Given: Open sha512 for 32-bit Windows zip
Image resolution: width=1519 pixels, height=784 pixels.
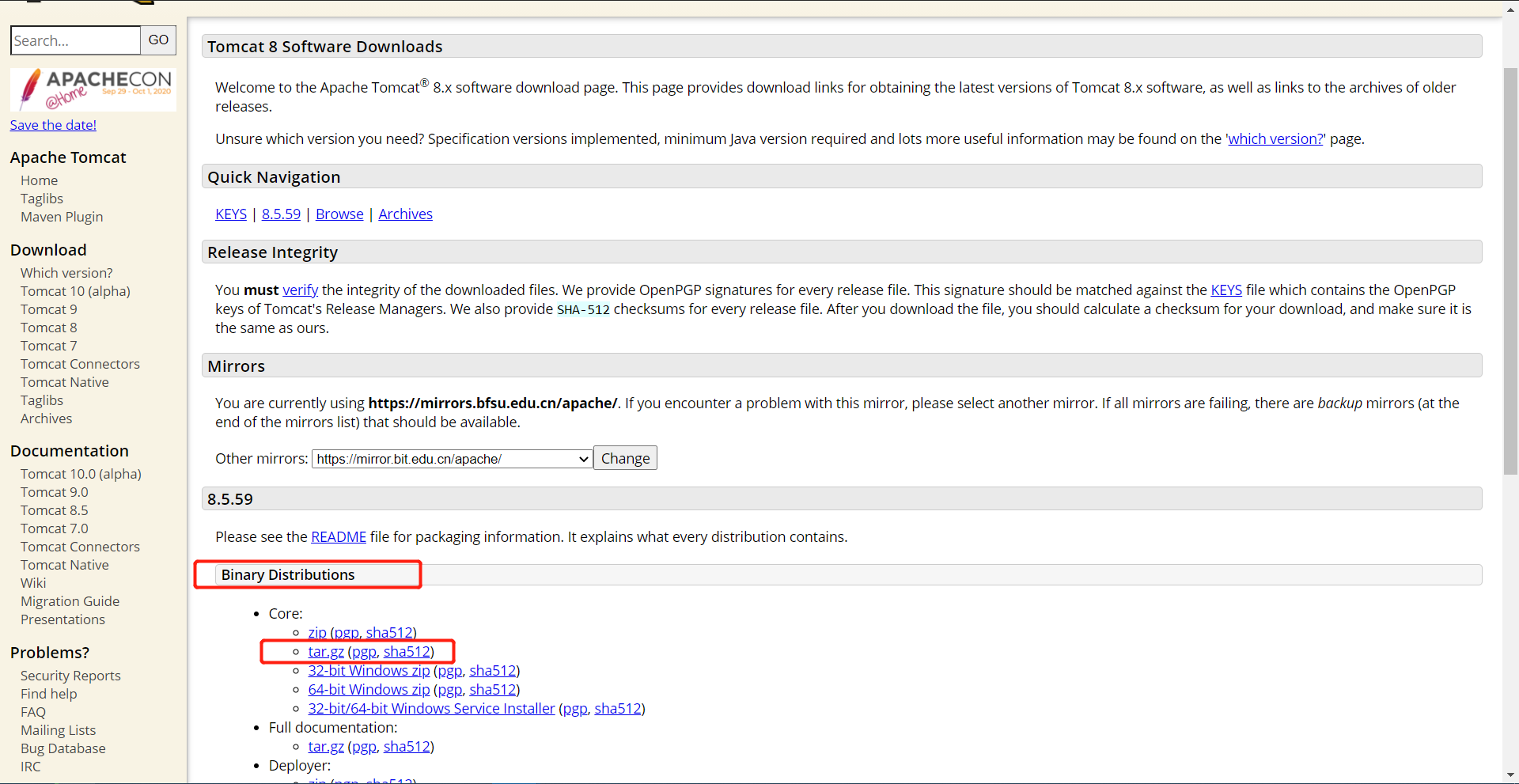Looking at the screenshot, I should (x=492, y=671).
